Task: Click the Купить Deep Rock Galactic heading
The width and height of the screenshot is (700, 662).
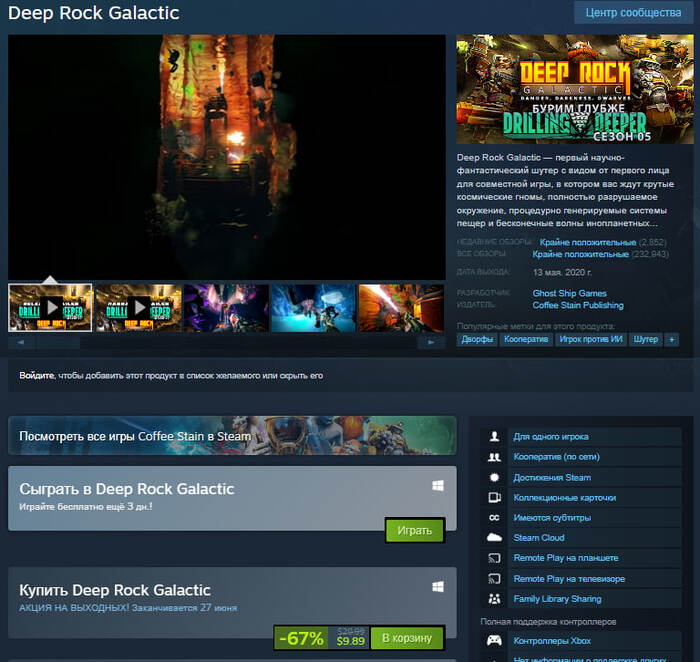Action: click(x=115, y=590)
